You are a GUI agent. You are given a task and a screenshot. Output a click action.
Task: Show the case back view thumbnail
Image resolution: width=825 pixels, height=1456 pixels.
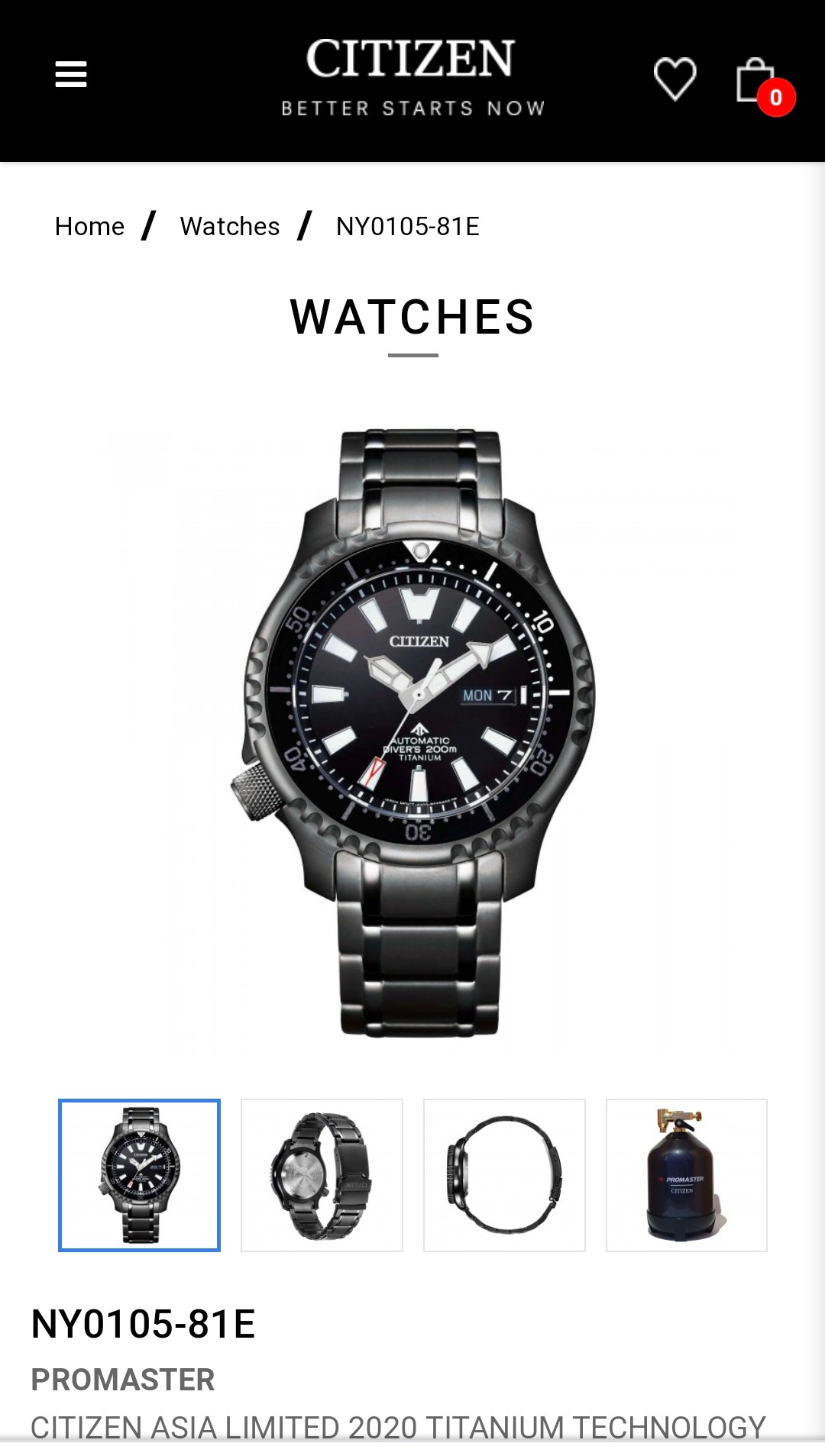click(322, 1175)
